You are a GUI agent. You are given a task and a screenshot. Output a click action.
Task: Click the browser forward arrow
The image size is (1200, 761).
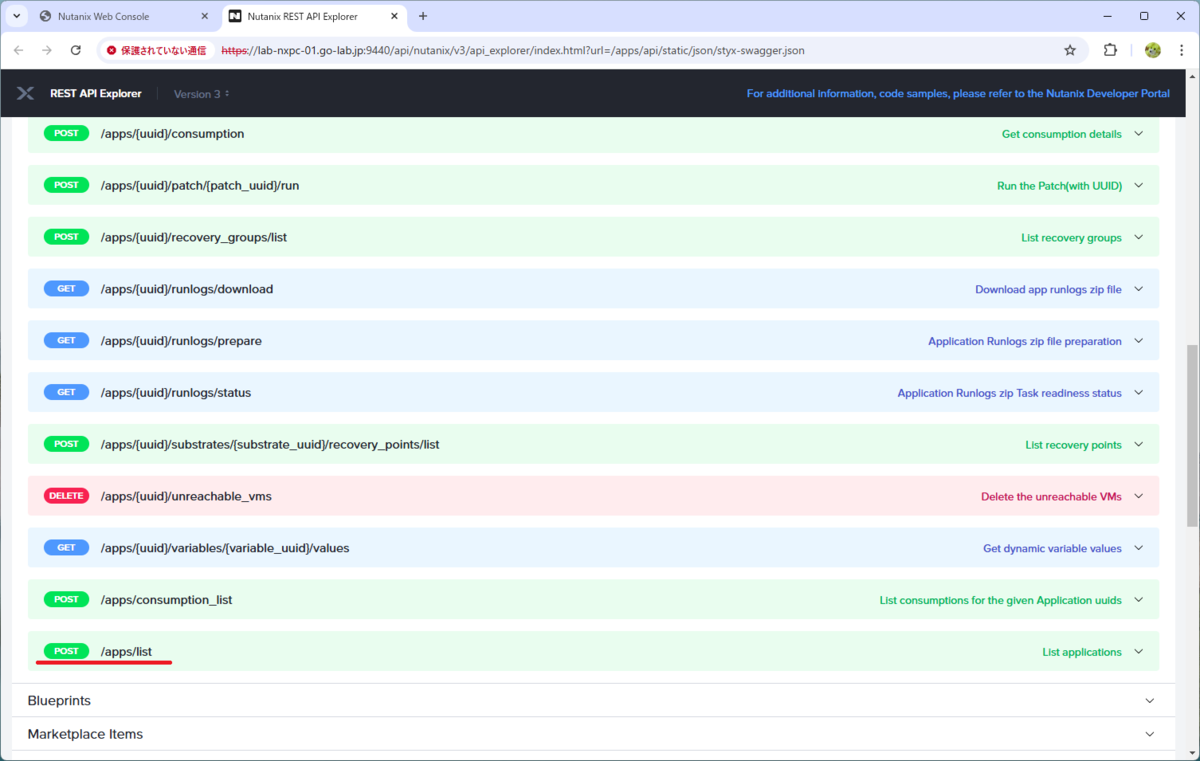47,50
